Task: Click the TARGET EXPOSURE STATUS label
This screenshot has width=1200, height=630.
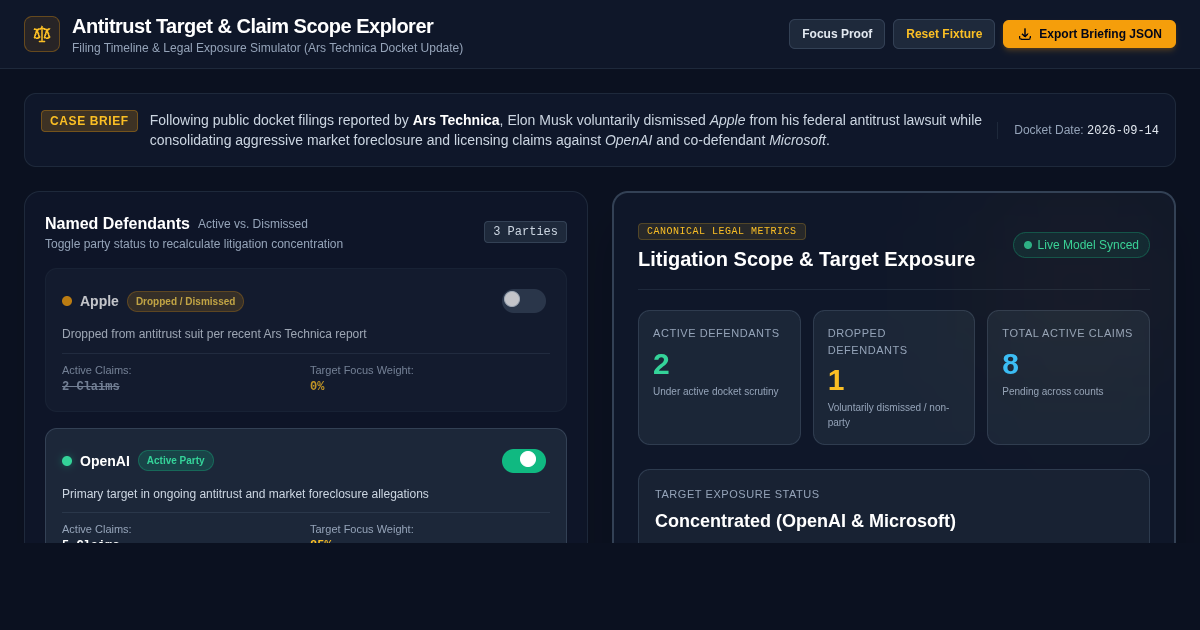Action: click(x=737, y=494)
